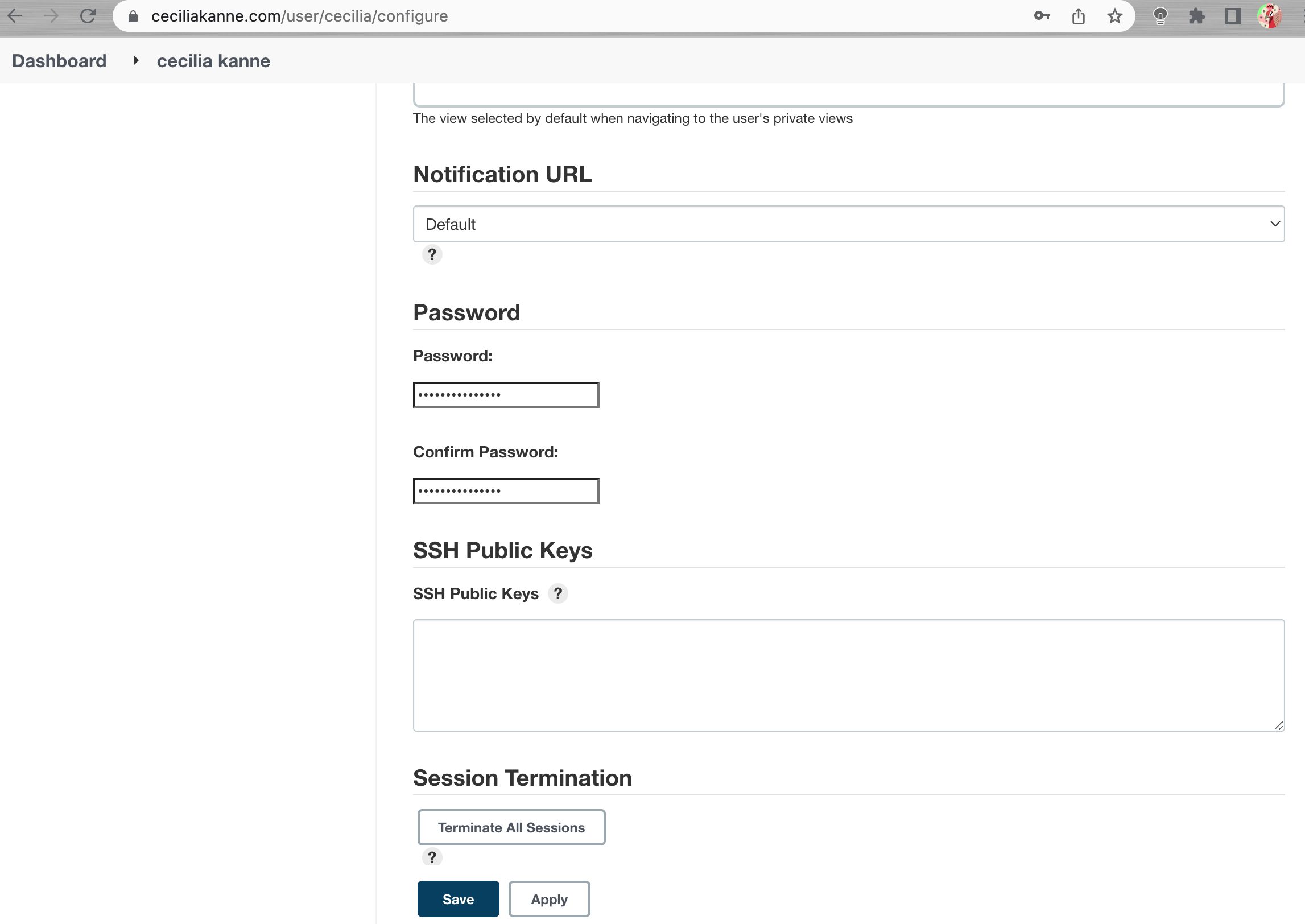The height and width of the screenshot is (924, 1305).
Task: Go to Dashboard breadcrumb link
Action: [59, 61]
